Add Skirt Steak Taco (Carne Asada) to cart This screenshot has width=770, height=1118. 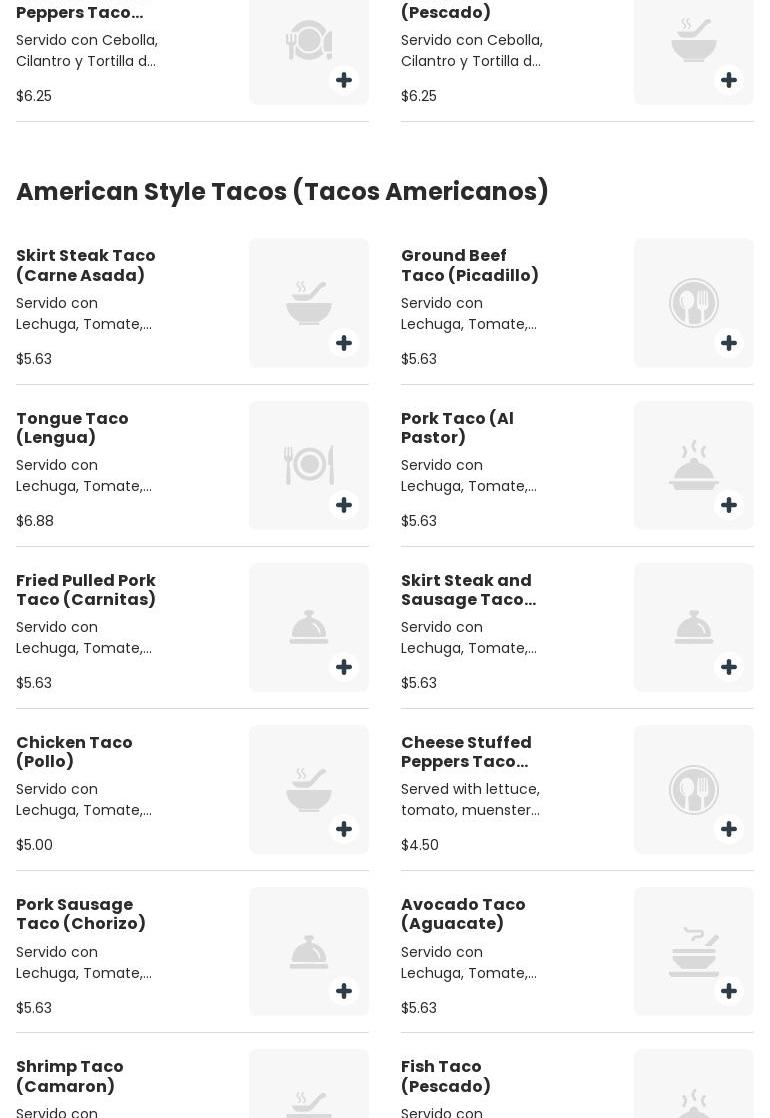[344, 343]
